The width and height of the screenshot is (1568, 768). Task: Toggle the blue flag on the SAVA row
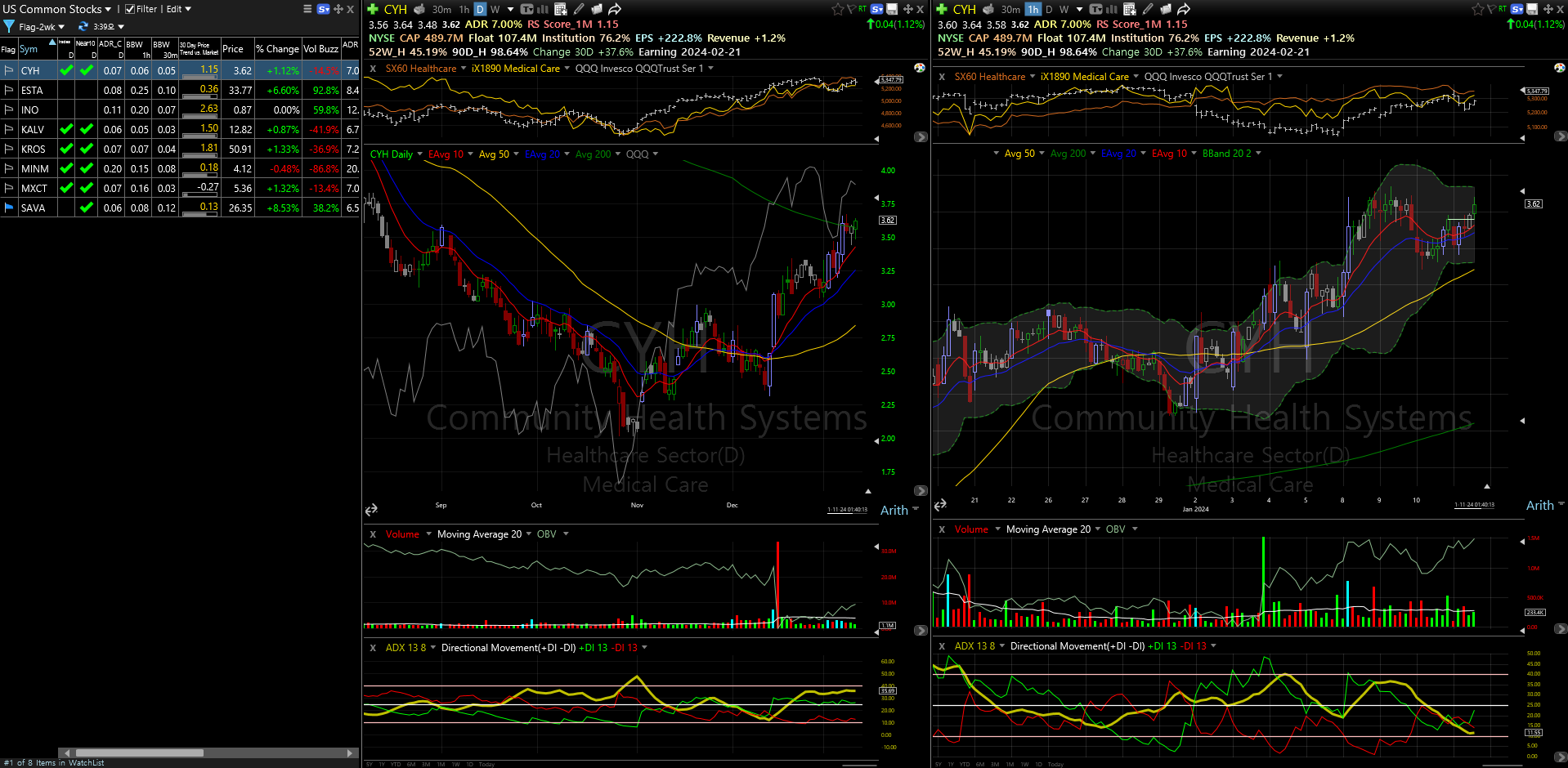[9, 208]
